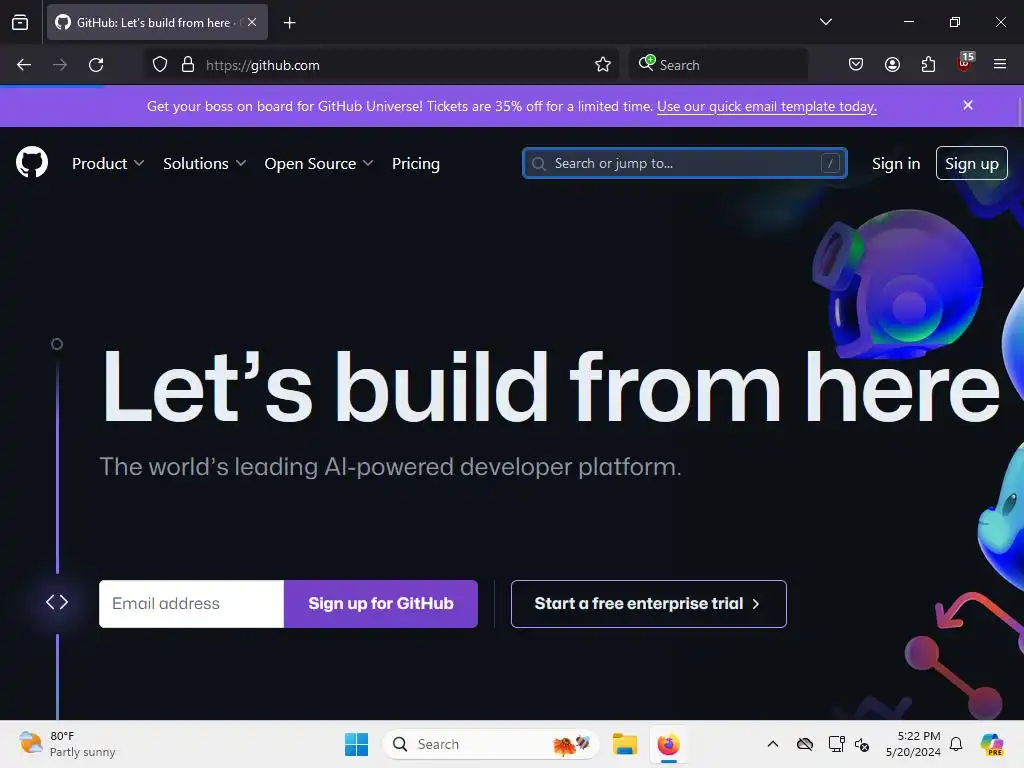
Task: Open Firefox recent browsing tab list icon
Action: point(20,22)
